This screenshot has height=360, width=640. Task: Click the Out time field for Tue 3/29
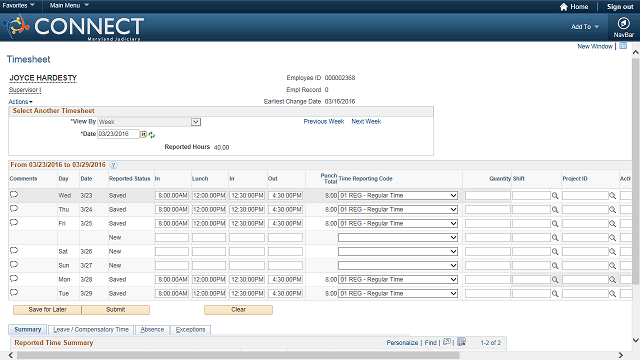point(285,293)
